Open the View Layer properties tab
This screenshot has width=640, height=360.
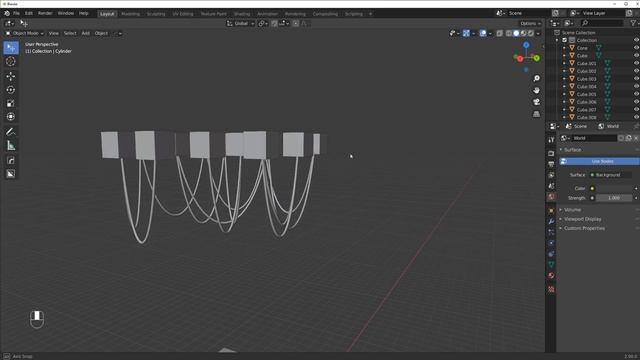551,175
